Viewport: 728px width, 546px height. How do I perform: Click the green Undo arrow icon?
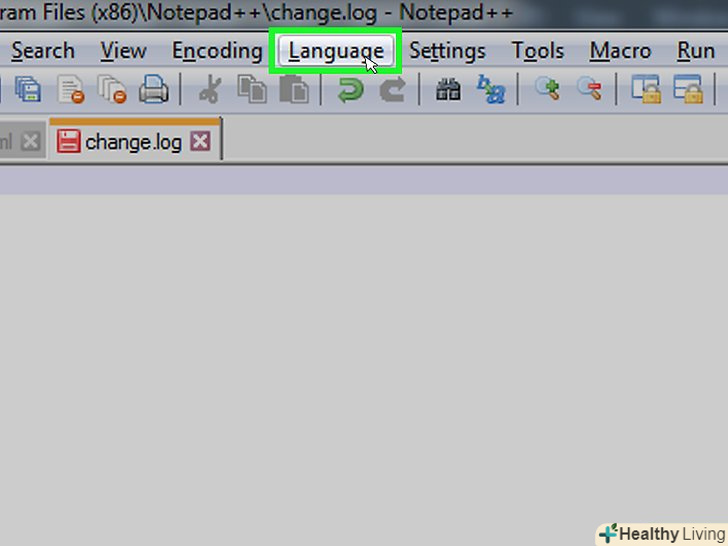coord(350,90)
